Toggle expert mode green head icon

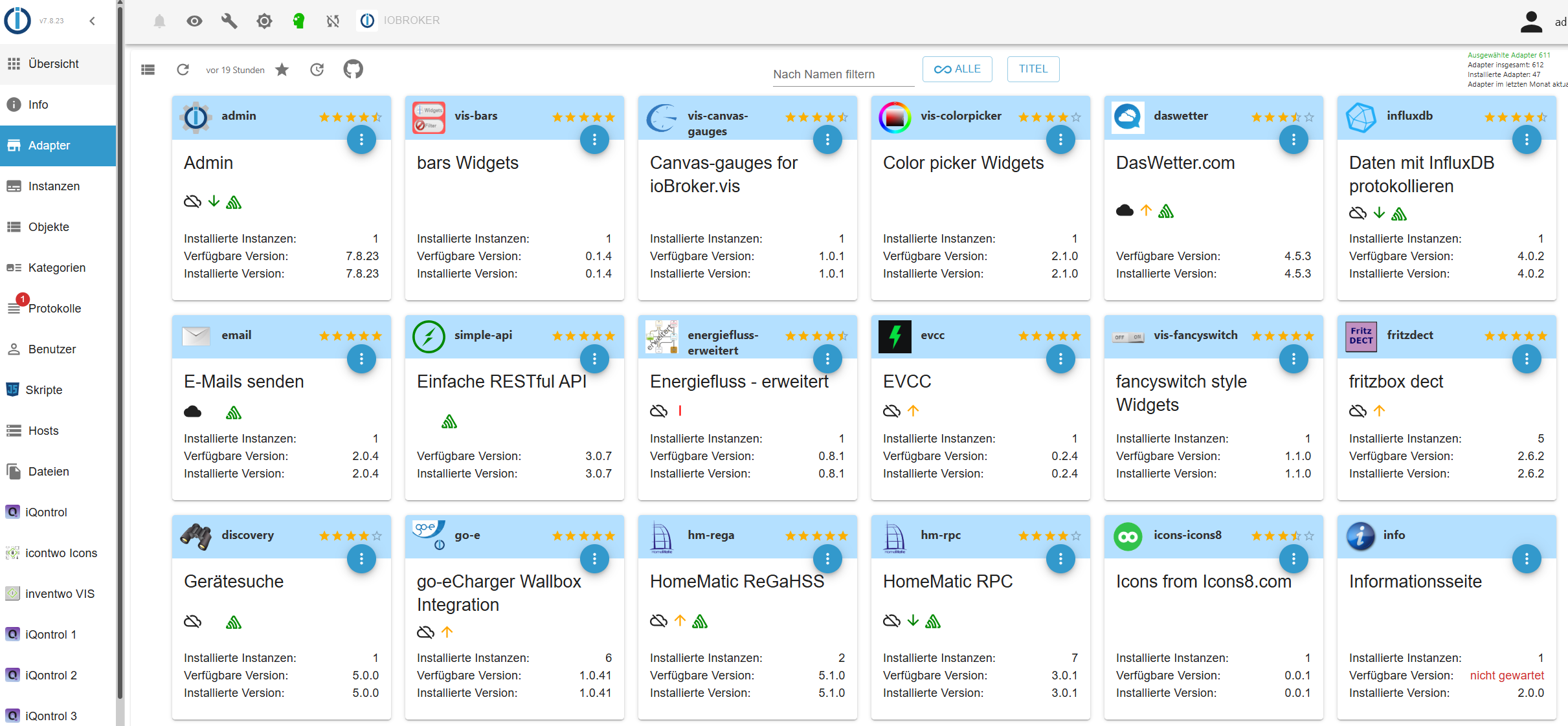(x=298, y=21)
